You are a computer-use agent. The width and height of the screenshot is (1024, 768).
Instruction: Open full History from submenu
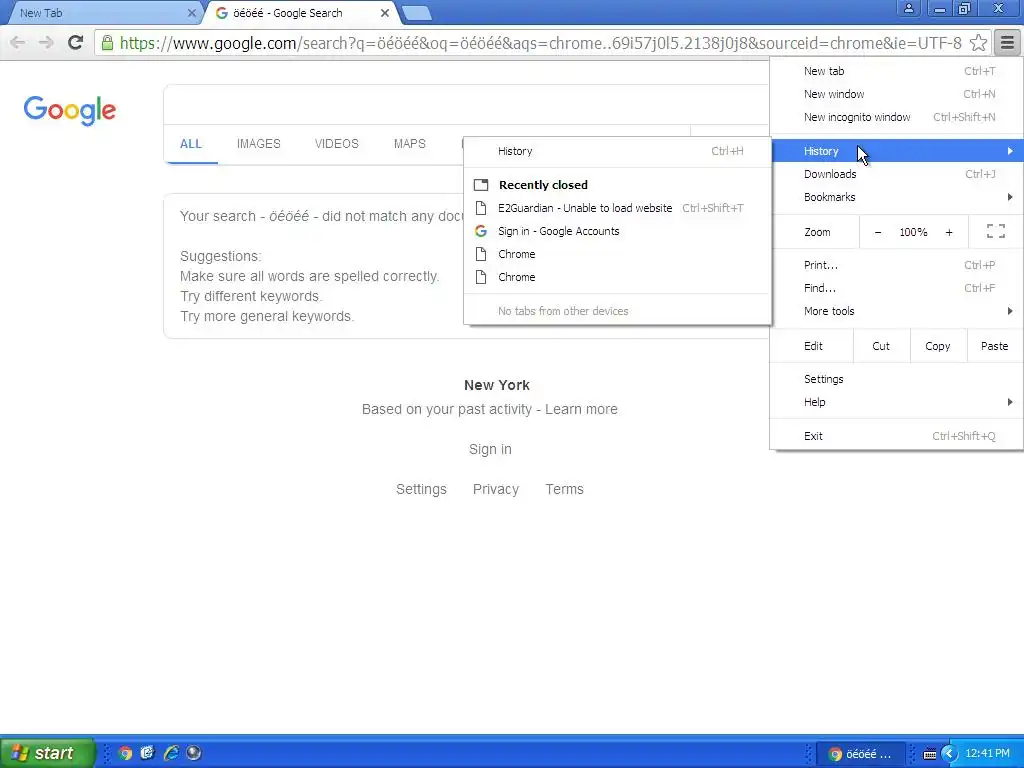pyautogui.click(x=617, y=151)
